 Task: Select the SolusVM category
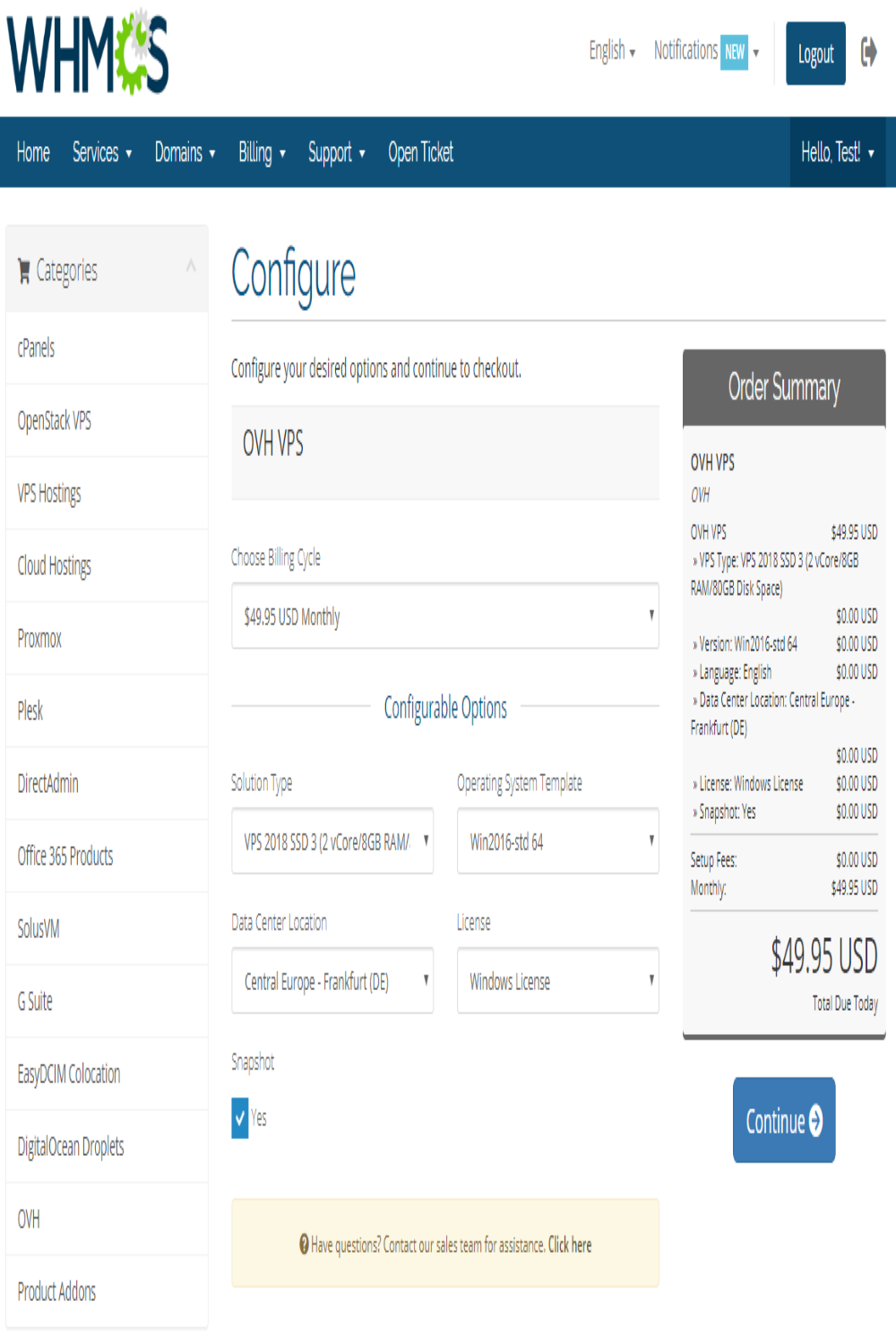107,929
